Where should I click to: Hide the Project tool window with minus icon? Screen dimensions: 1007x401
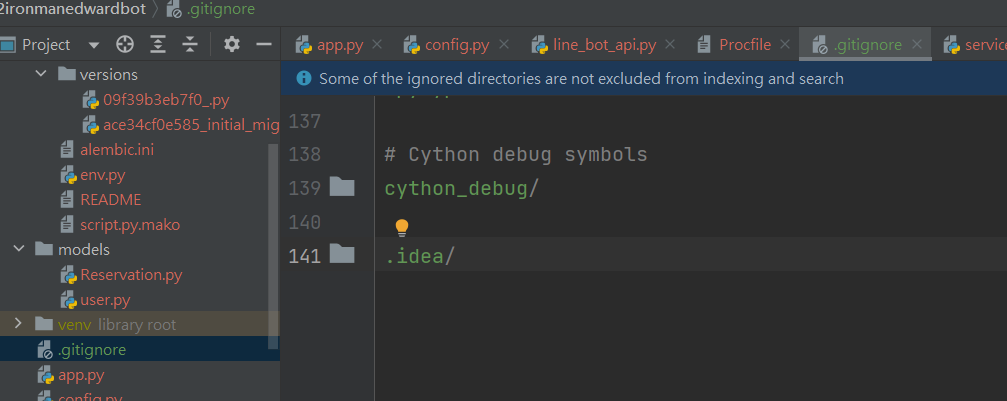tap(264, 45)
